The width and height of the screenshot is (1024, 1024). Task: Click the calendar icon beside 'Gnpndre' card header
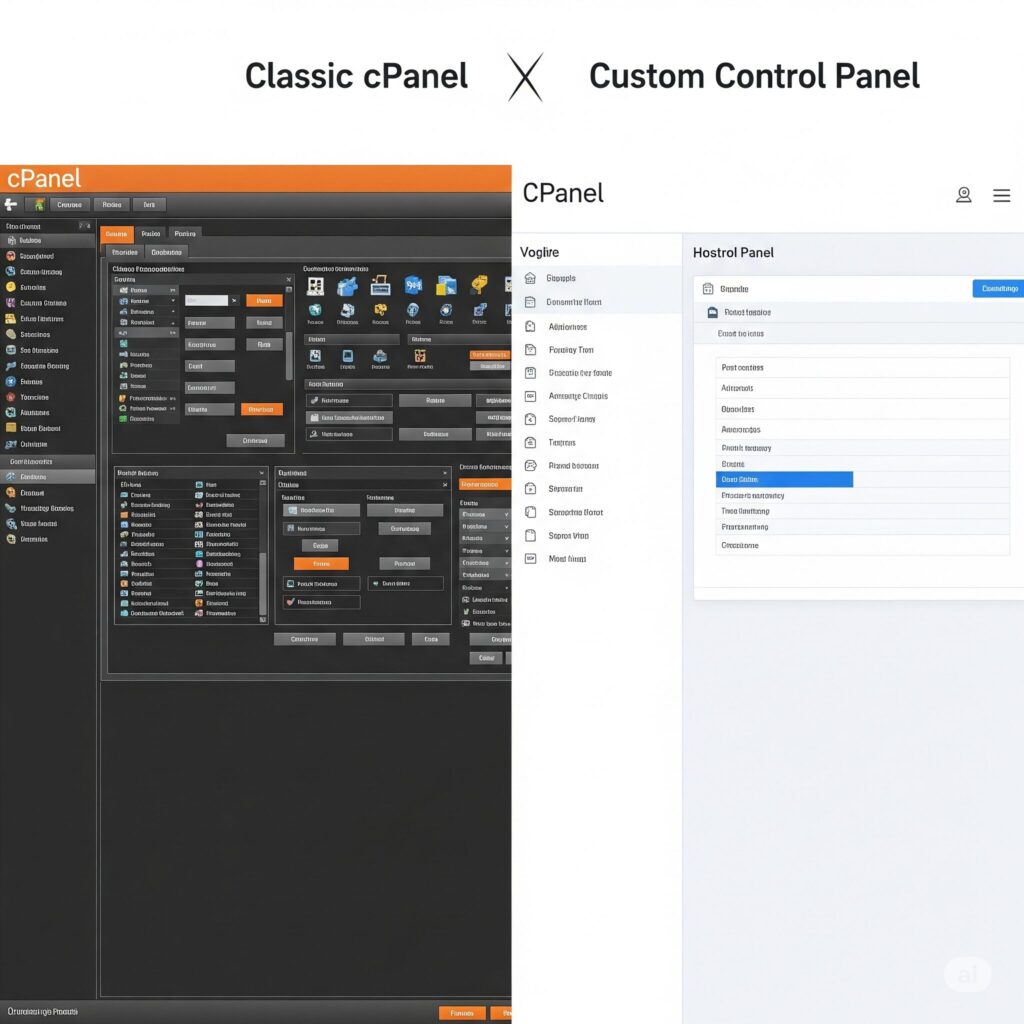(x=708, y=289)
